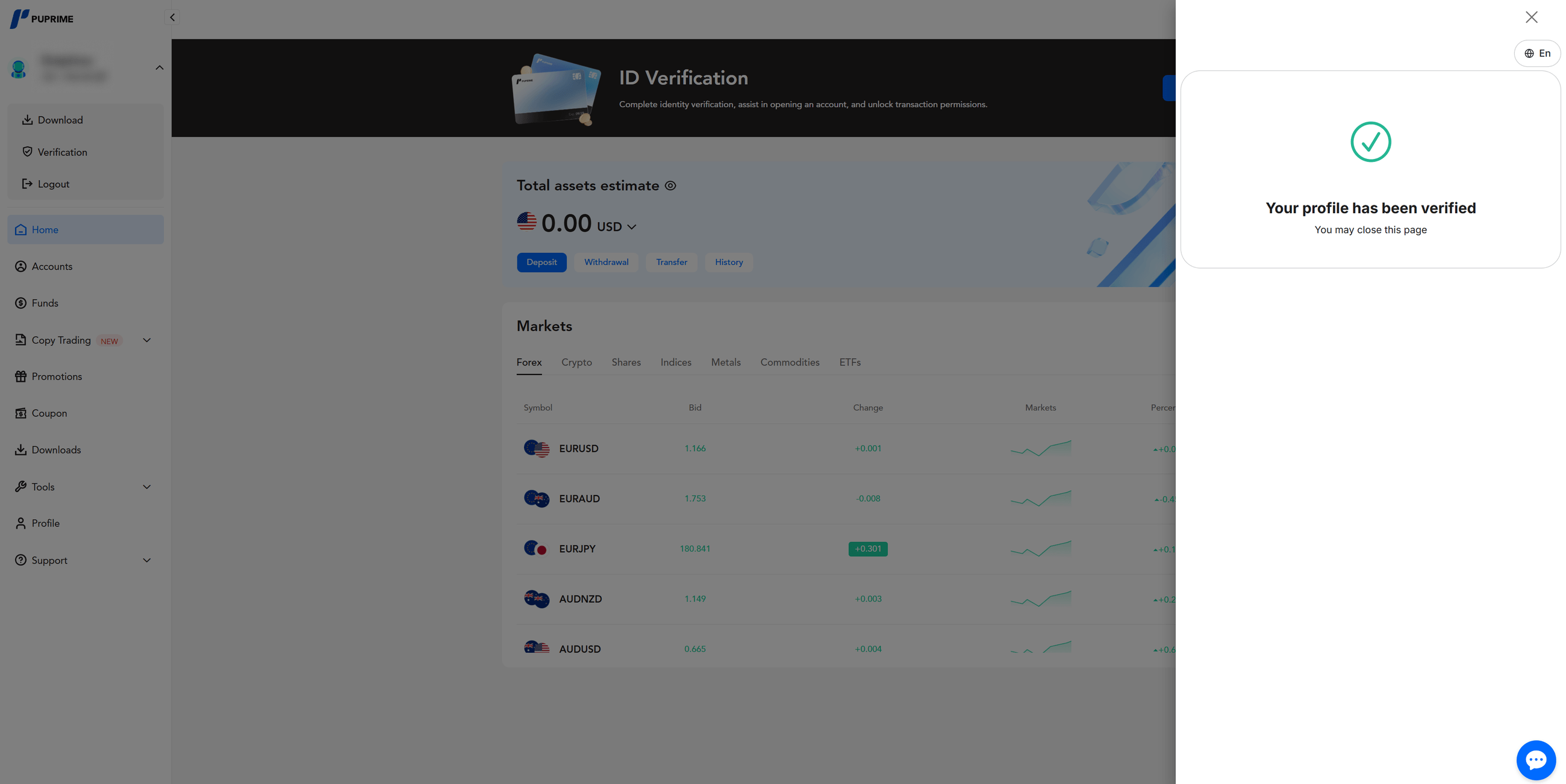1566x784 pixels.
Task: Collapse the user profile menu chevron
Action: coord(159,67)
